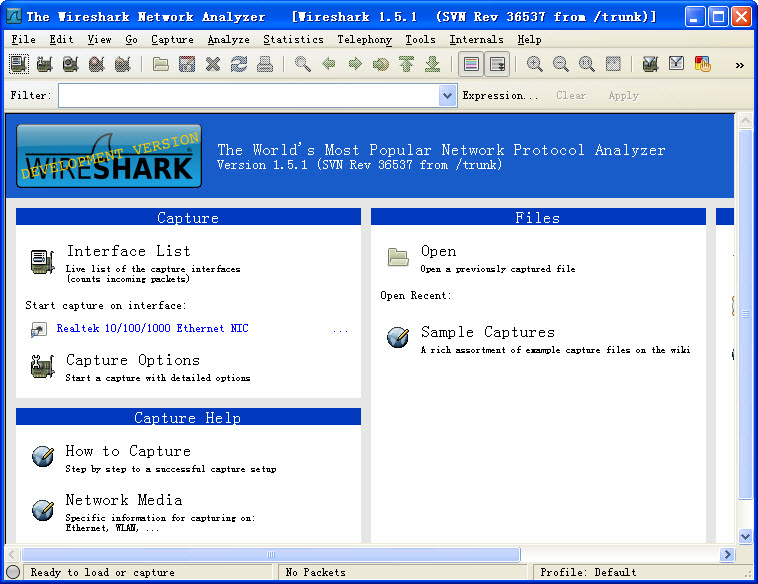Click the Realtek interface network card icon
Viewport: 758px width, 584px height.
(39, 330)
